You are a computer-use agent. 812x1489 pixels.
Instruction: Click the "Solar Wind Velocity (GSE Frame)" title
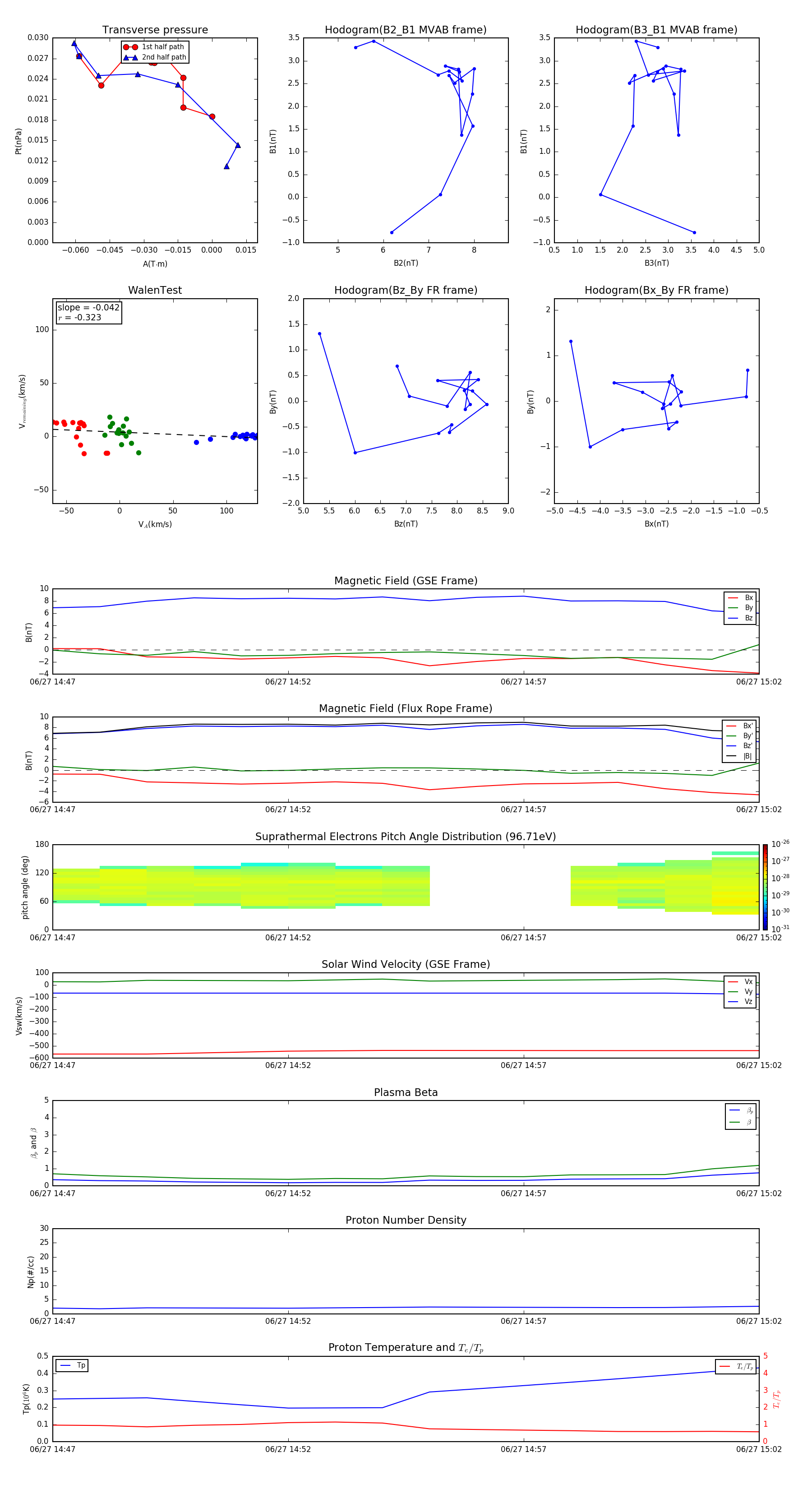pyautogui.click(x=406, y=965)
